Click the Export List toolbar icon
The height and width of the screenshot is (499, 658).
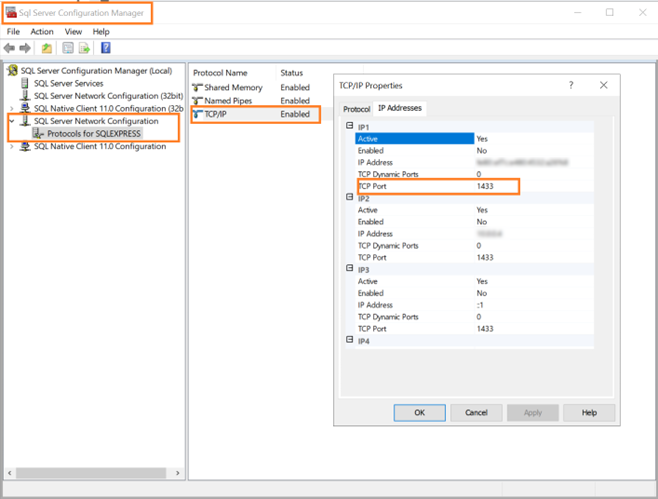85,48
